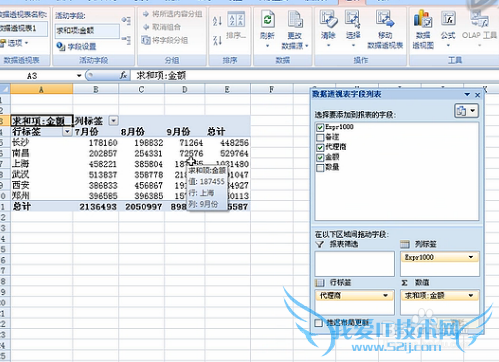This screenshot has width=499, height=362.
Task: Toggle the 备注 field checkbox
Action: (x=320, y=137)
